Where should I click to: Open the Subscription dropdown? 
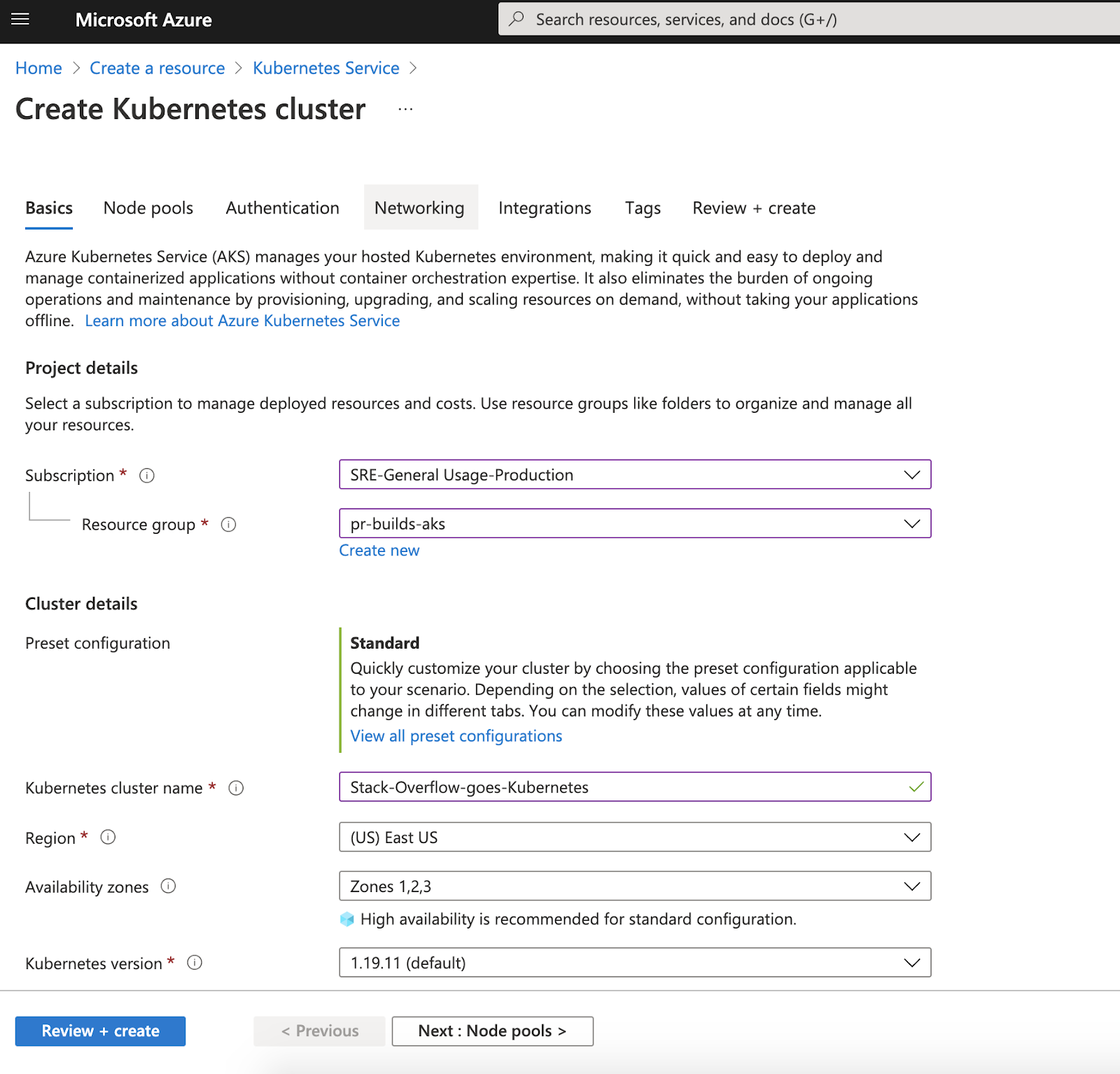point(635,474)
